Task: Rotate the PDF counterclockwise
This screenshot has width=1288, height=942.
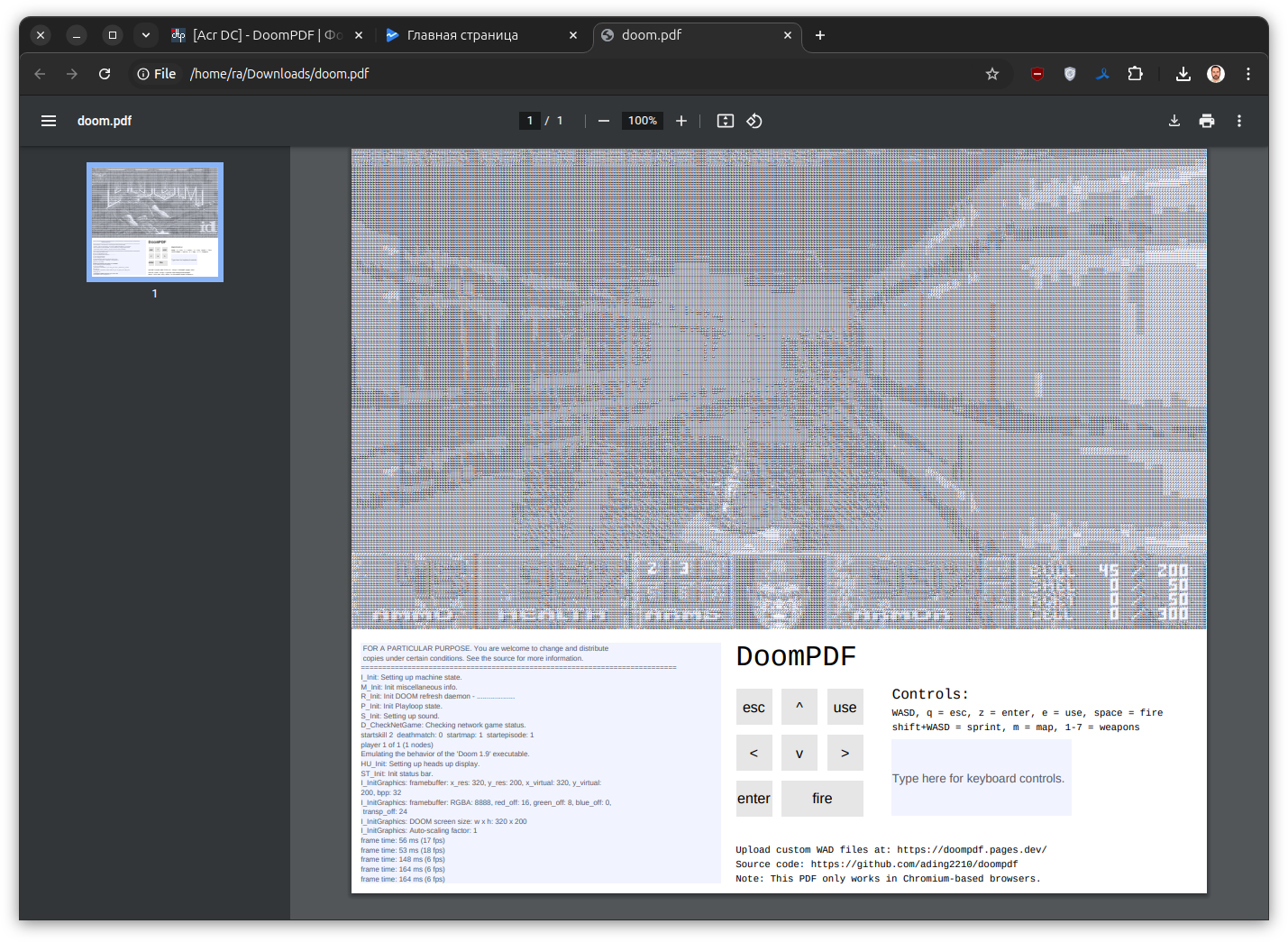Action: pyautogui.click(x=754, y=121)
